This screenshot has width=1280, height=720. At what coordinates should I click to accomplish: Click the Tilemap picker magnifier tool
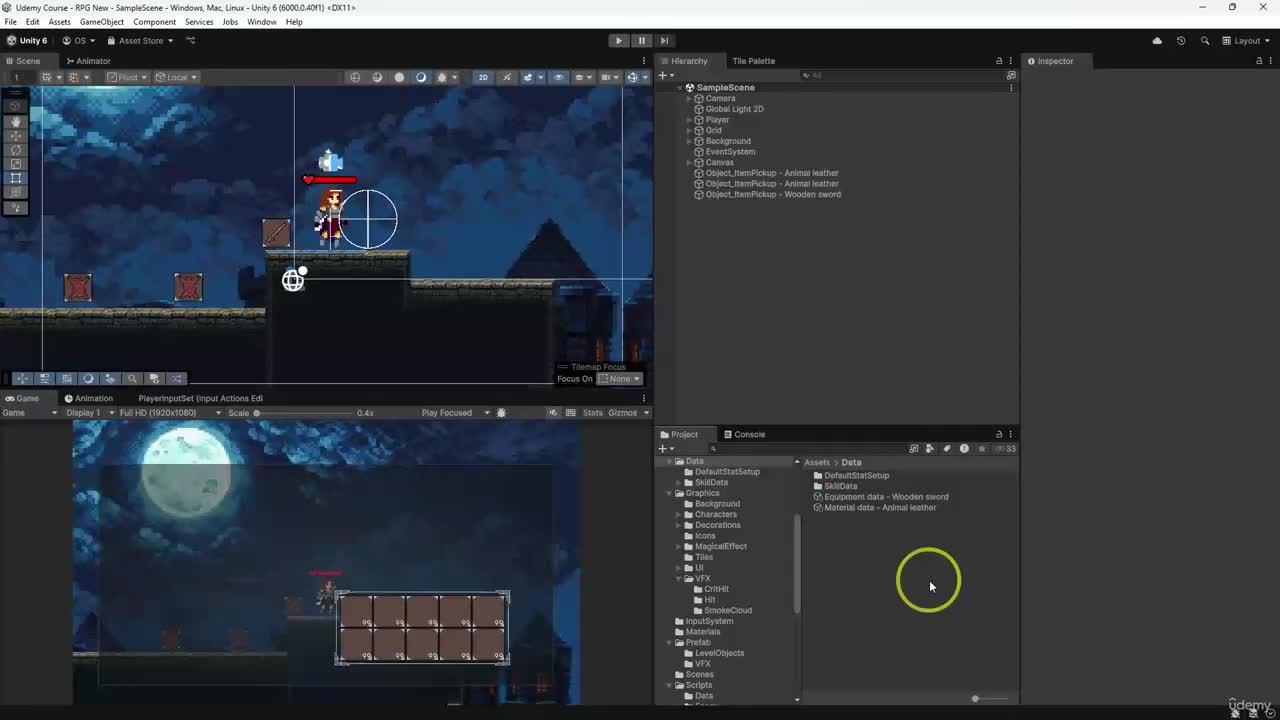[x=132, y=379]
